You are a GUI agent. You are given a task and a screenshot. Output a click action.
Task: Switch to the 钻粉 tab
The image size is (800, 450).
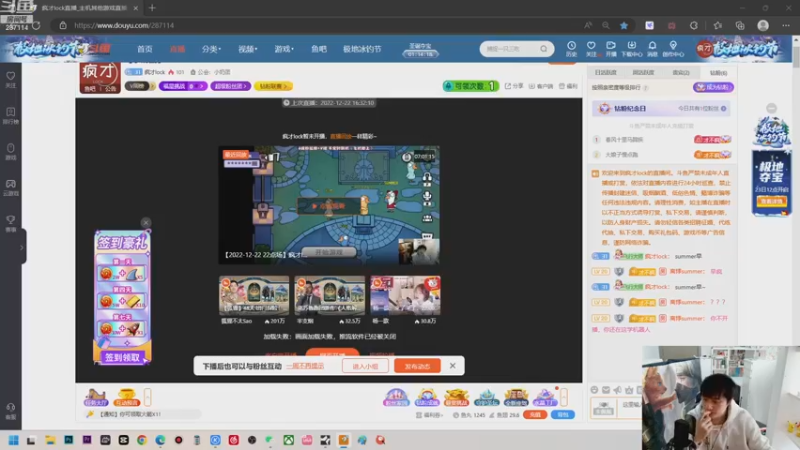click(x=718, y=72)
